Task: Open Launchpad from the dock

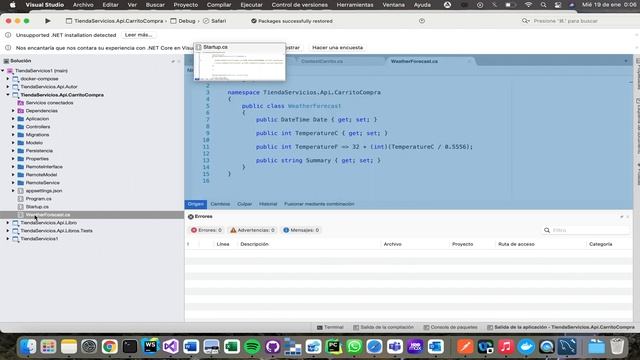Action: coord(48,347)
